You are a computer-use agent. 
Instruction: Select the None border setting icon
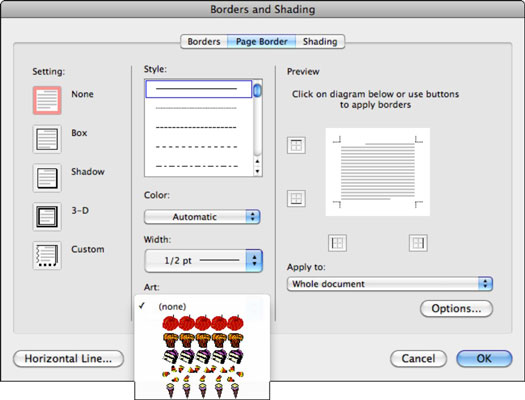pos(47,100)
